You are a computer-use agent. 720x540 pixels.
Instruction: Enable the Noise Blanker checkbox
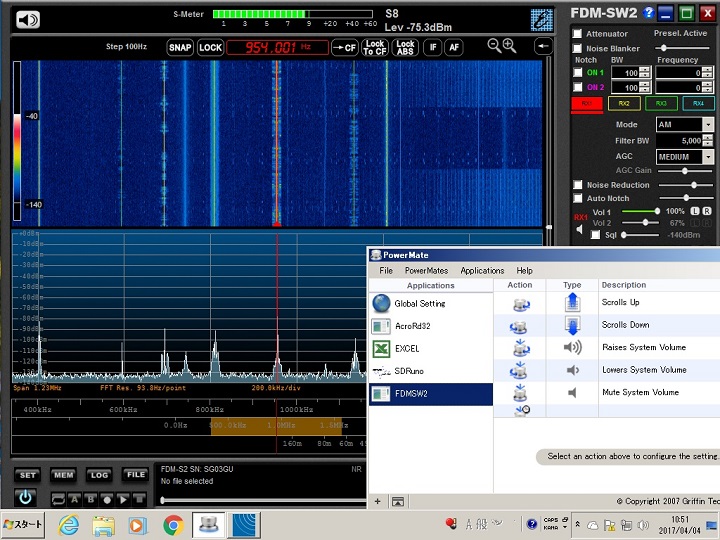point(577,48)
